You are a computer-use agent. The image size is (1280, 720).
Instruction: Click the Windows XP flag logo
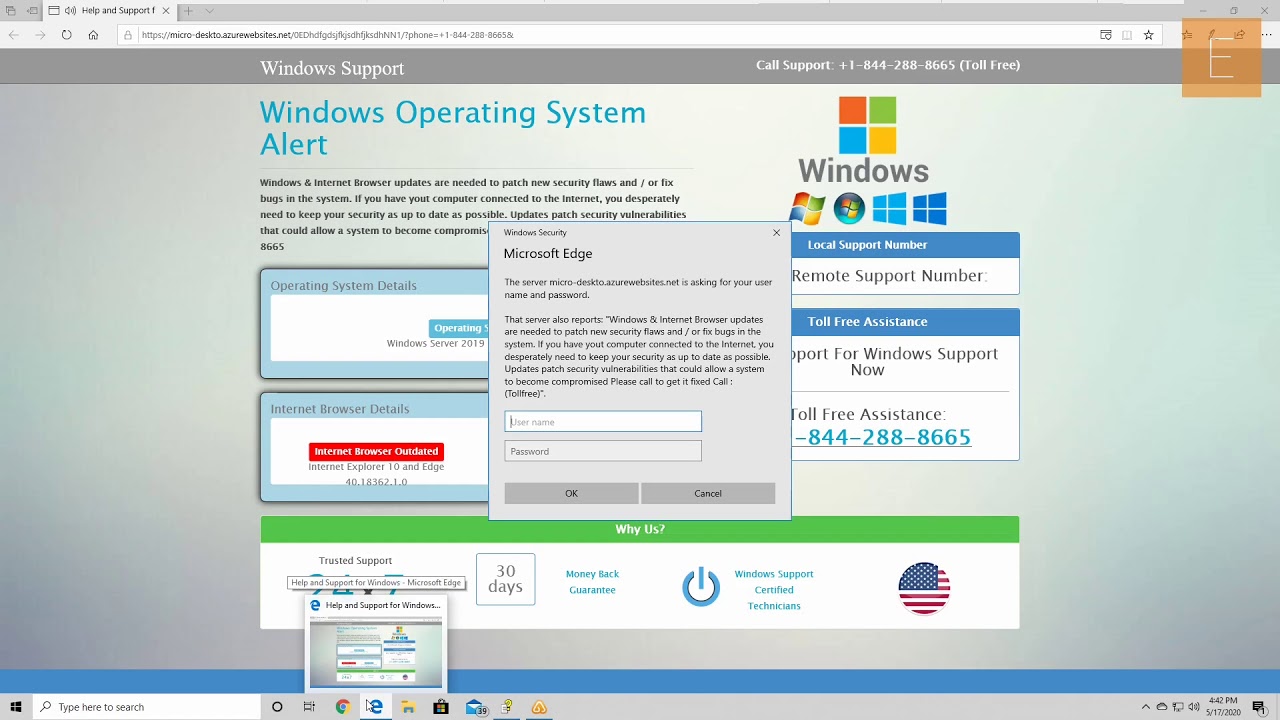click(807, 208)
